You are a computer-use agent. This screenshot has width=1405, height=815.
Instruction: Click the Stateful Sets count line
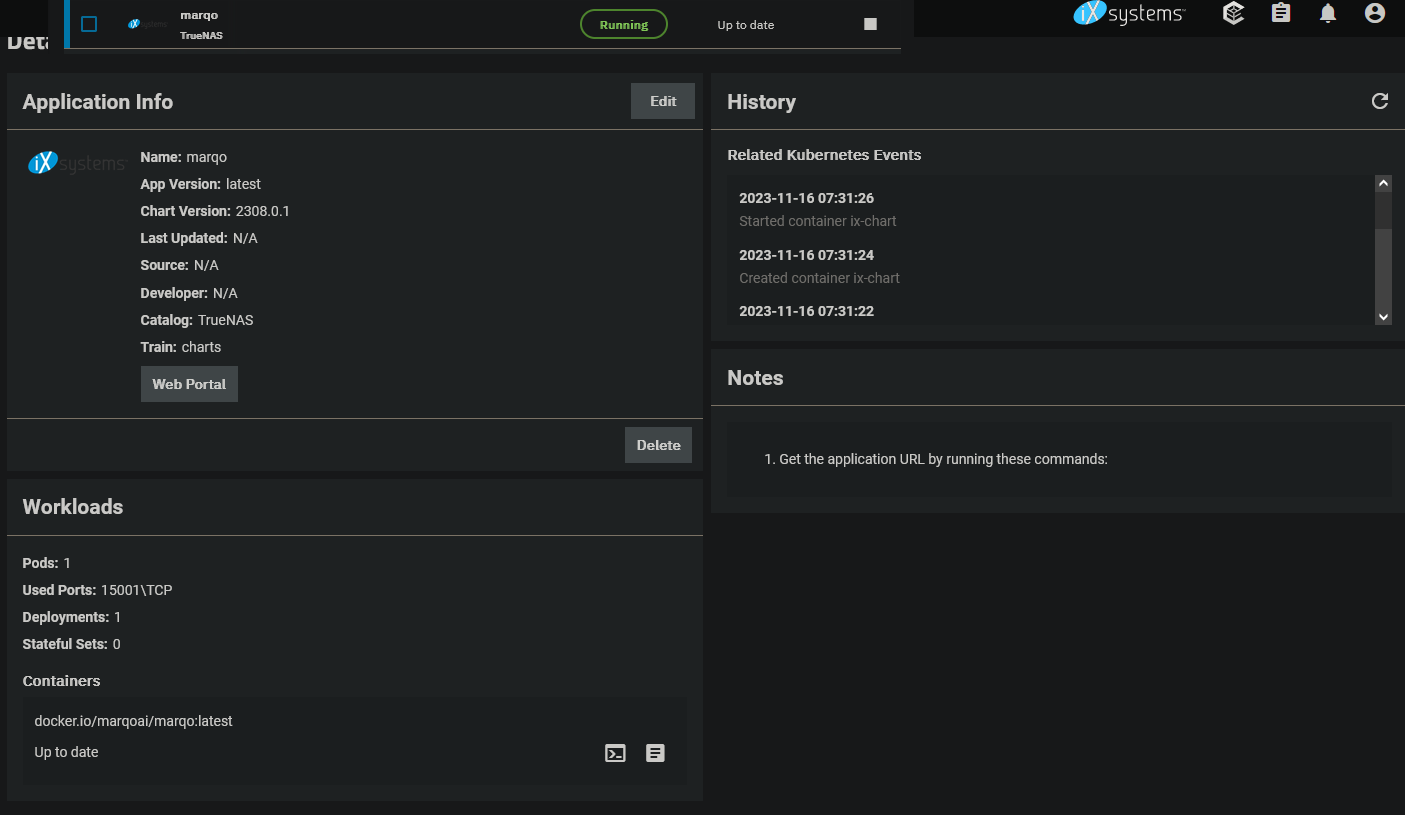click(71, 644)
